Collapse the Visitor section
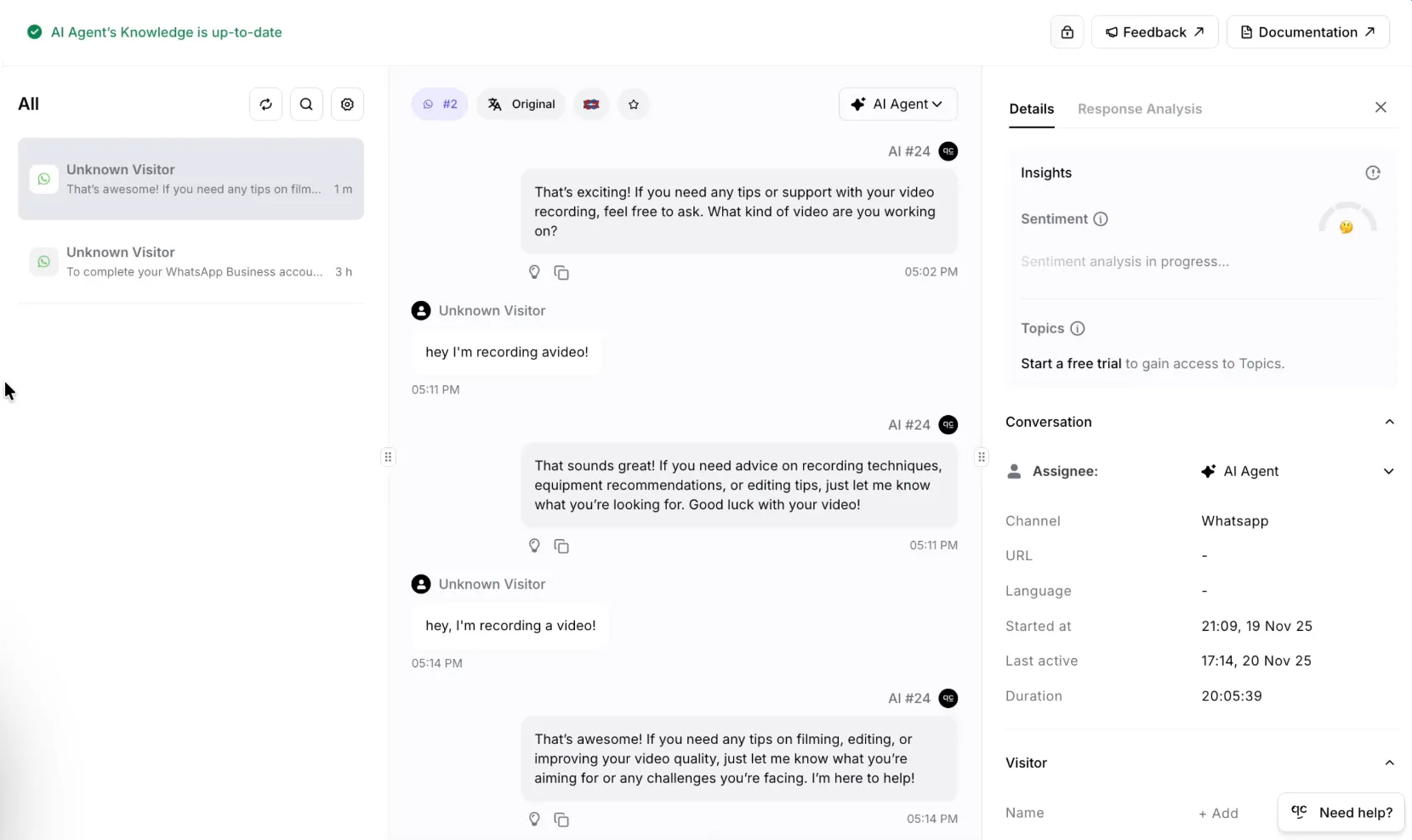The height and width of the screenshot is (840, 1412). pyautogui.click(x=1389, y=763)
